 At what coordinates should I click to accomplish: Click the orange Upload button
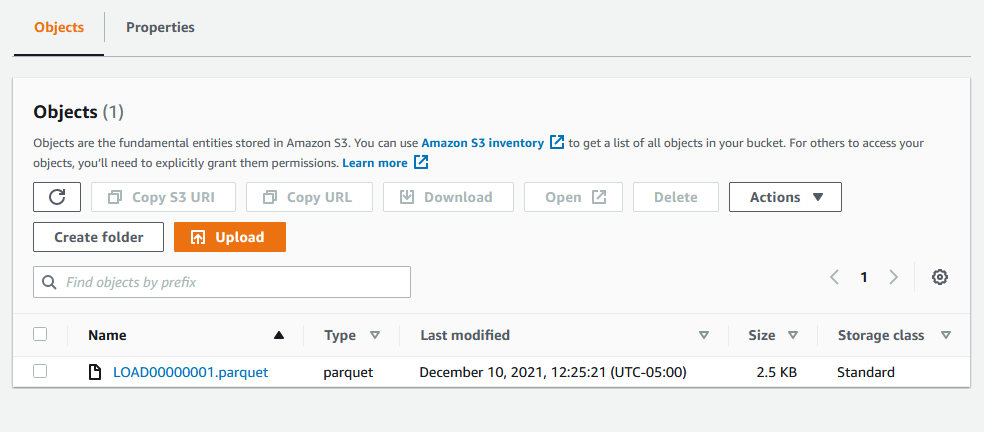tap(229, 237)
